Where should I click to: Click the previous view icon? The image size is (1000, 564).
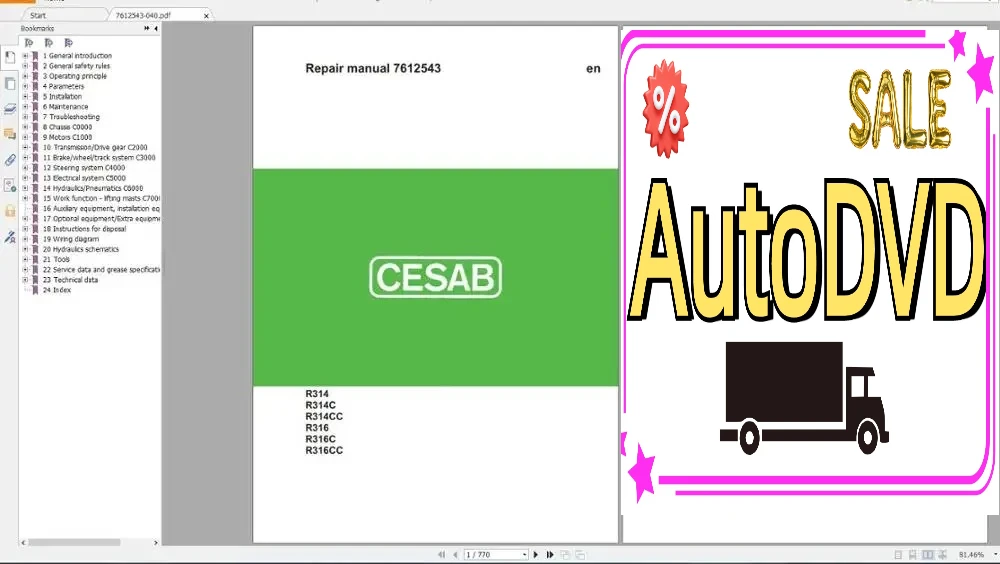(565, 554)
